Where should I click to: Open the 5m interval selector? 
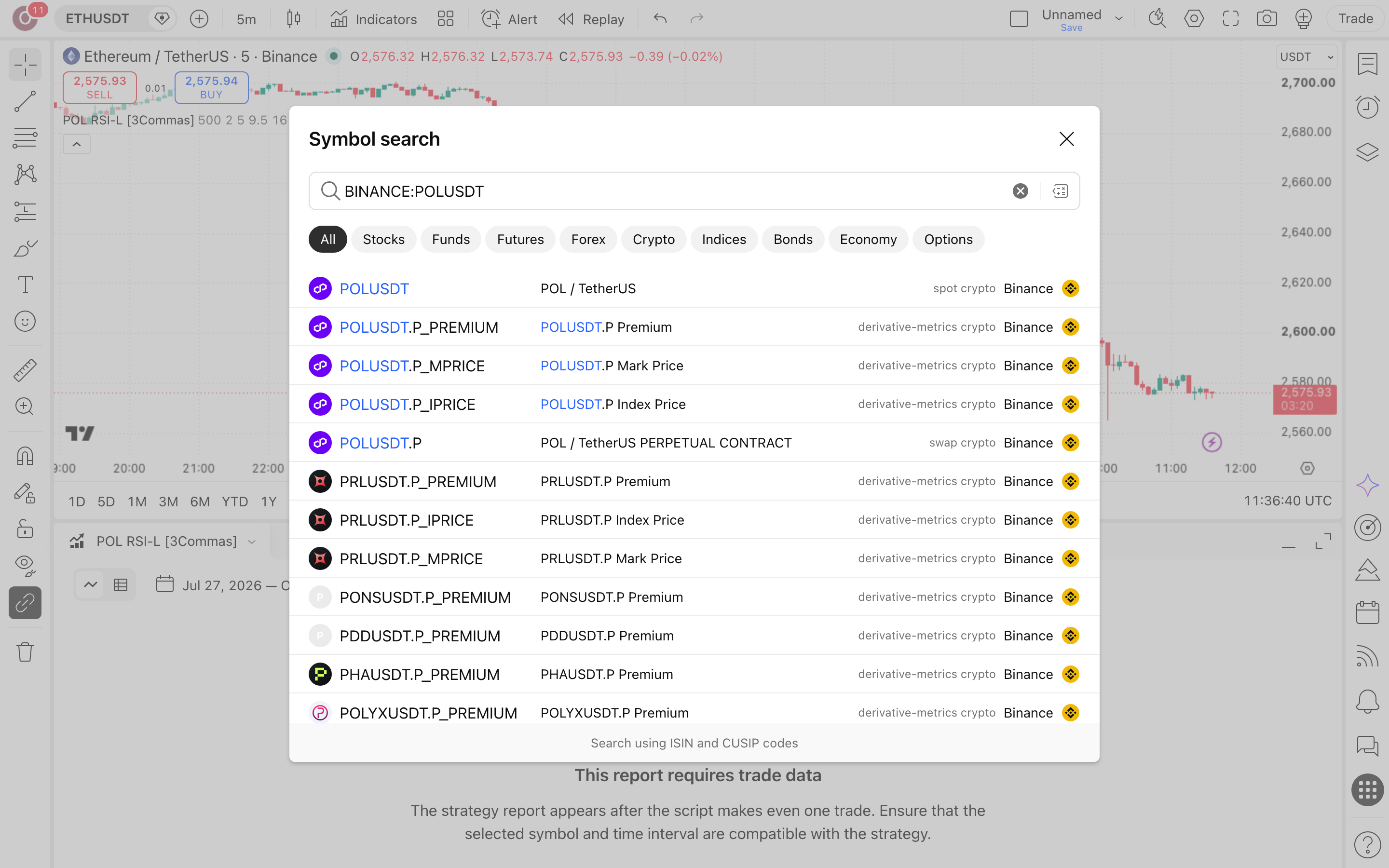pos(246,19)
